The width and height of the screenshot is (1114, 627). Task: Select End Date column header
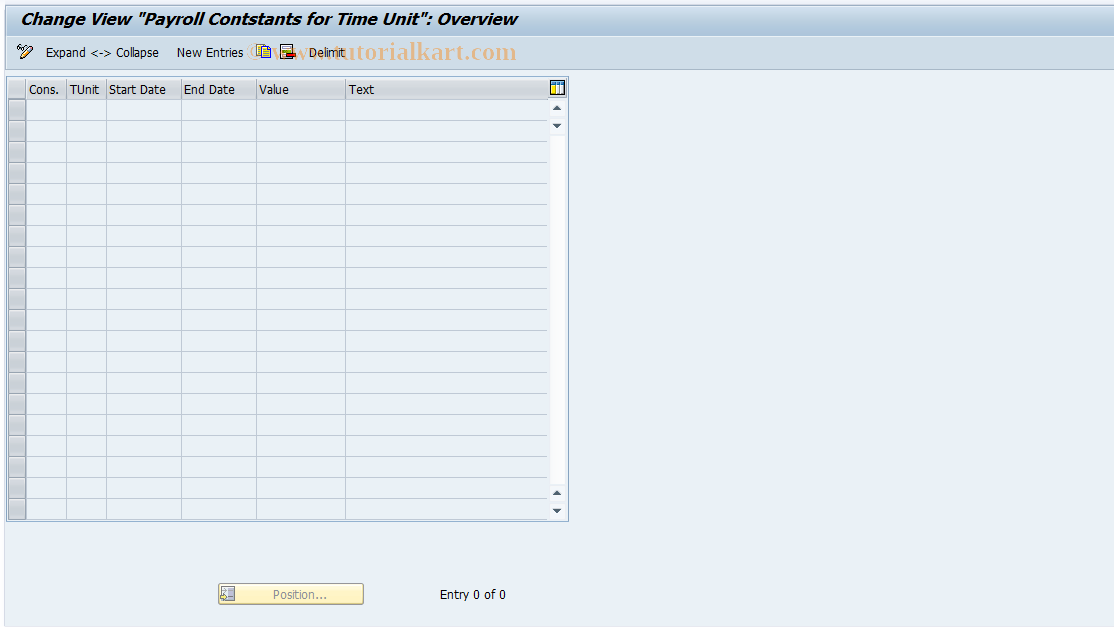[x=219, y=89]
